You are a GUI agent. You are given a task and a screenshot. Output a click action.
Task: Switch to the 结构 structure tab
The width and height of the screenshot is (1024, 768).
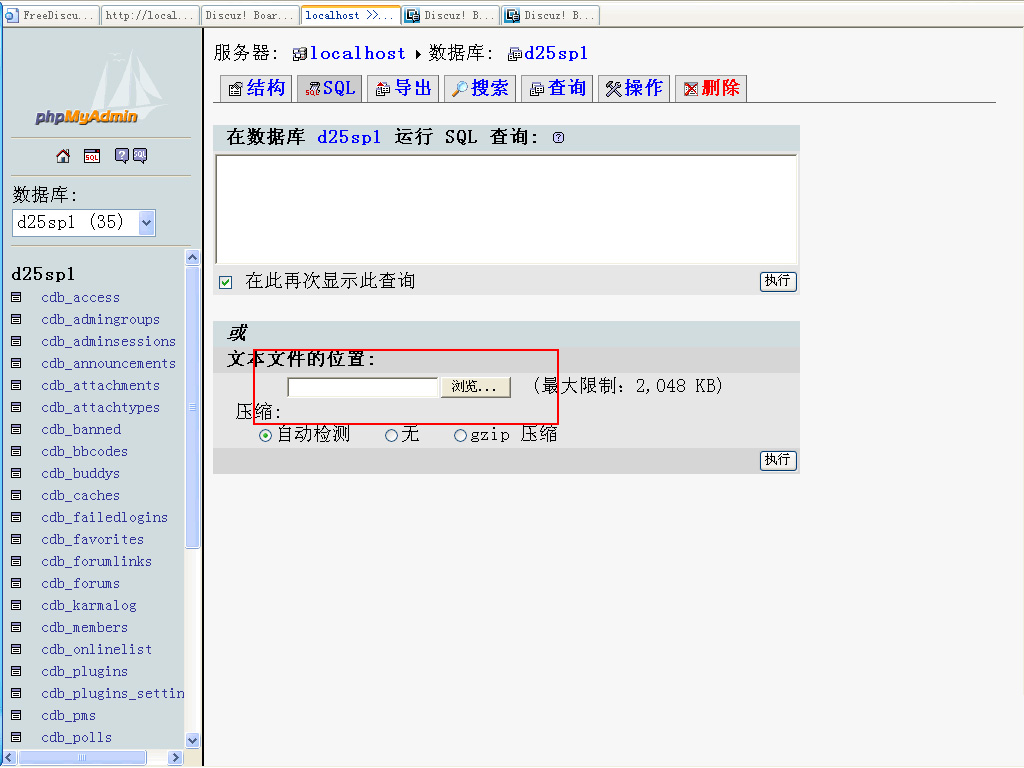click(256, 88)
